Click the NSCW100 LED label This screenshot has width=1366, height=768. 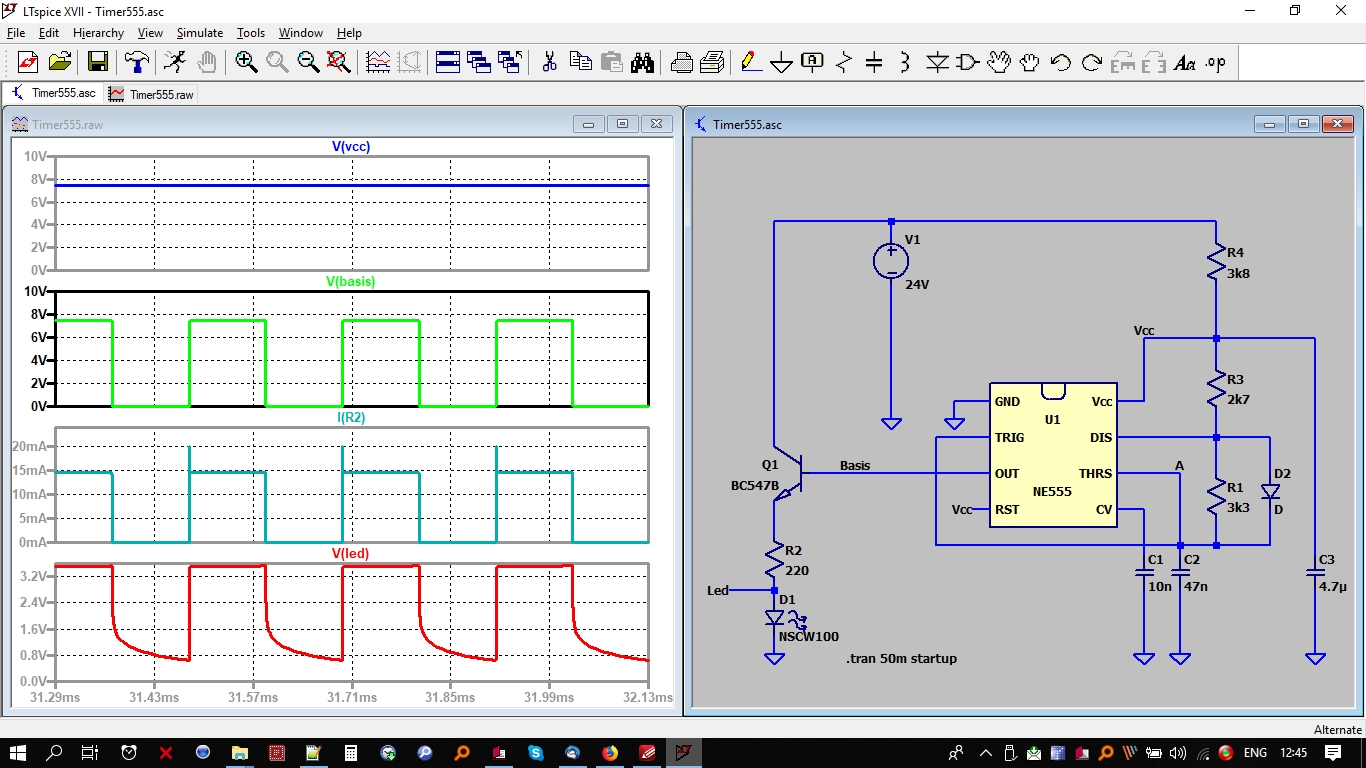pos(809,637)
